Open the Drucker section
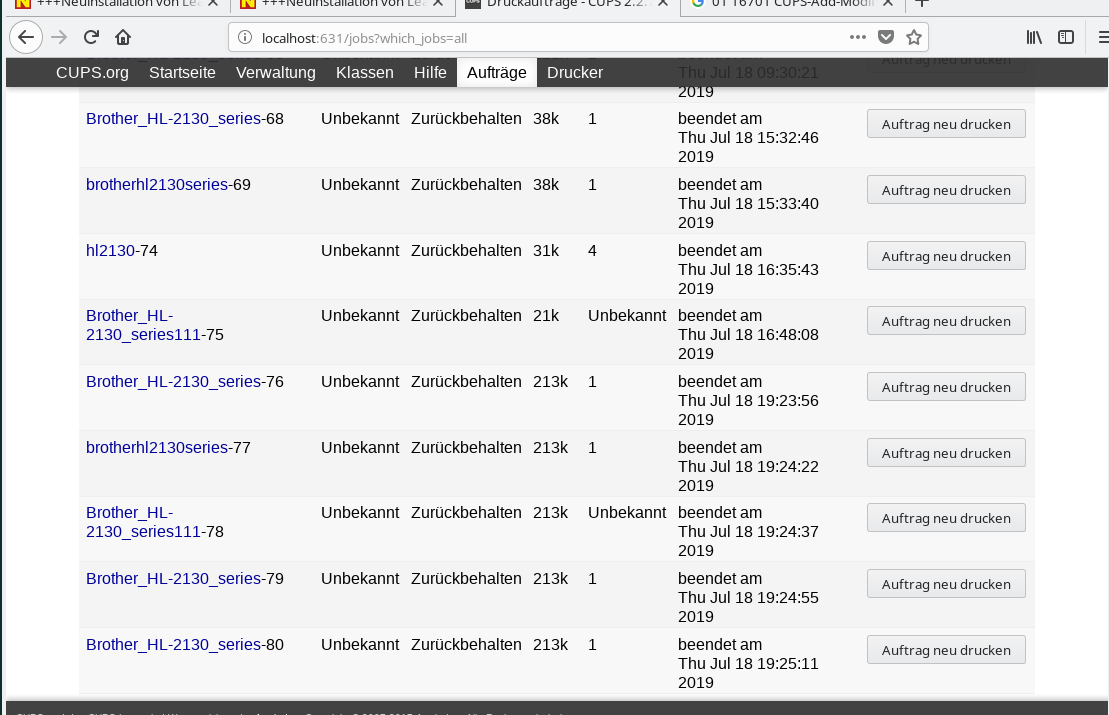The image size is (1109, 715). (575, 73)
